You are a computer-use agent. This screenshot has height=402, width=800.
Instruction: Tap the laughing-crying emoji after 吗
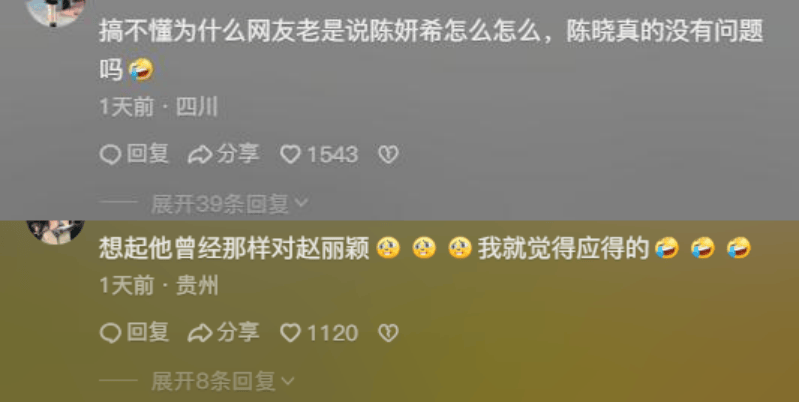(141, 70)
